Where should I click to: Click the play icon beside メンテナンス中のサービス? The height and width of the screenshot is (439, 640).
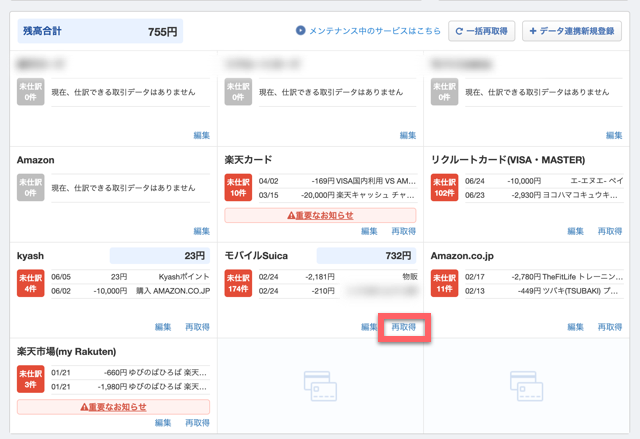(x=300, y=31)
